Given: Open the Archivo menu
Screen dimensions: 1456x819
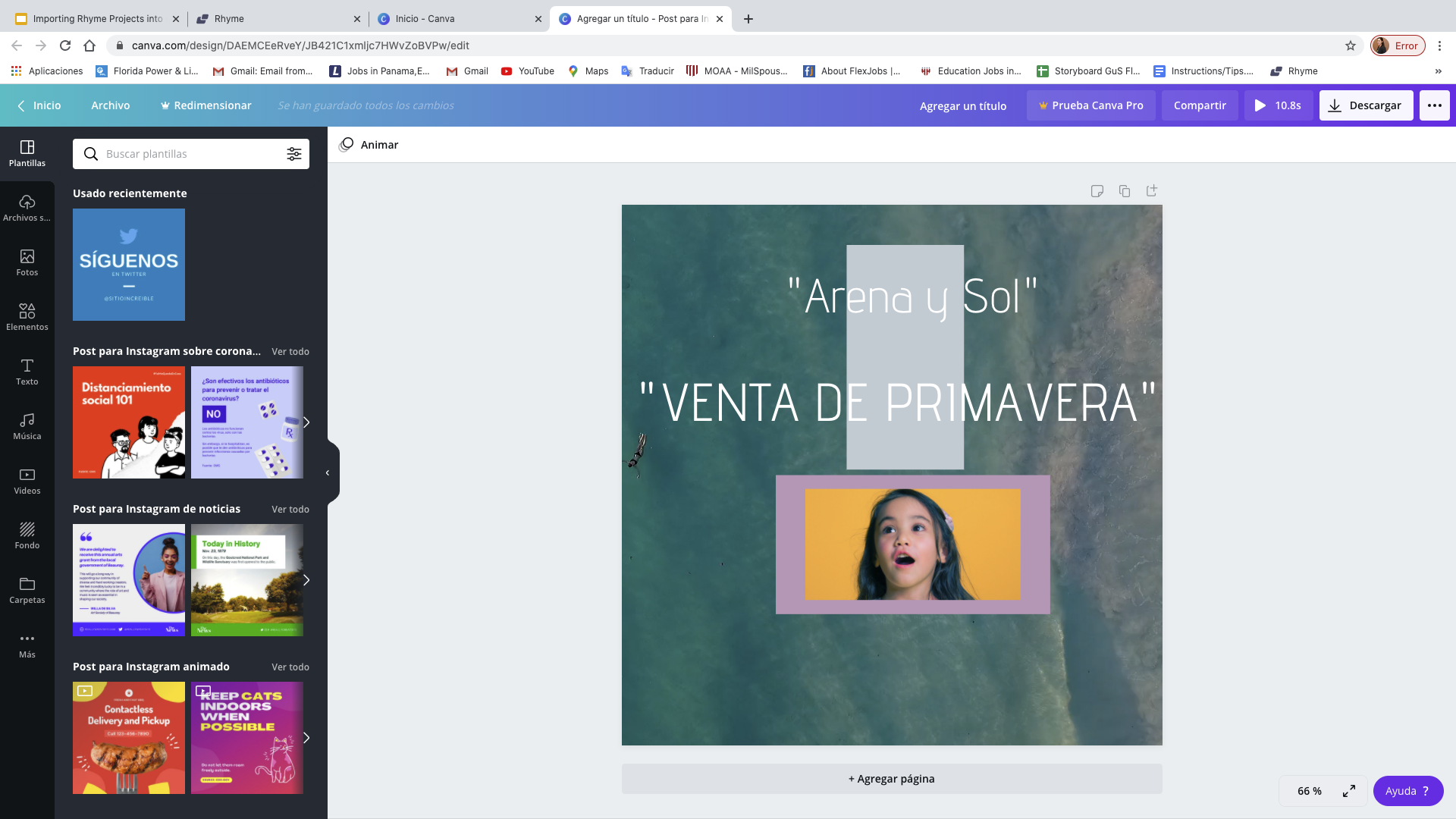Looking at the screenshot, I should pyautogui.click(x=111, y=105).
